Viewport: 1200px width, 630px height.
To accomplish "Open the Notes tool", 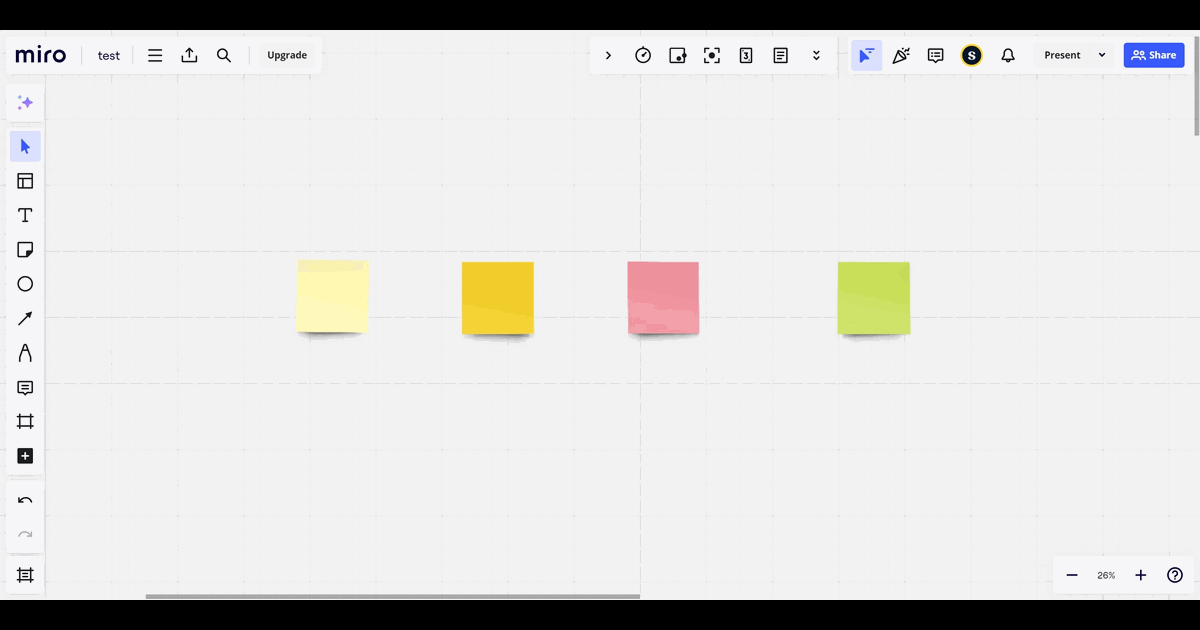I will pyautogui.click(x=781, y=56).
